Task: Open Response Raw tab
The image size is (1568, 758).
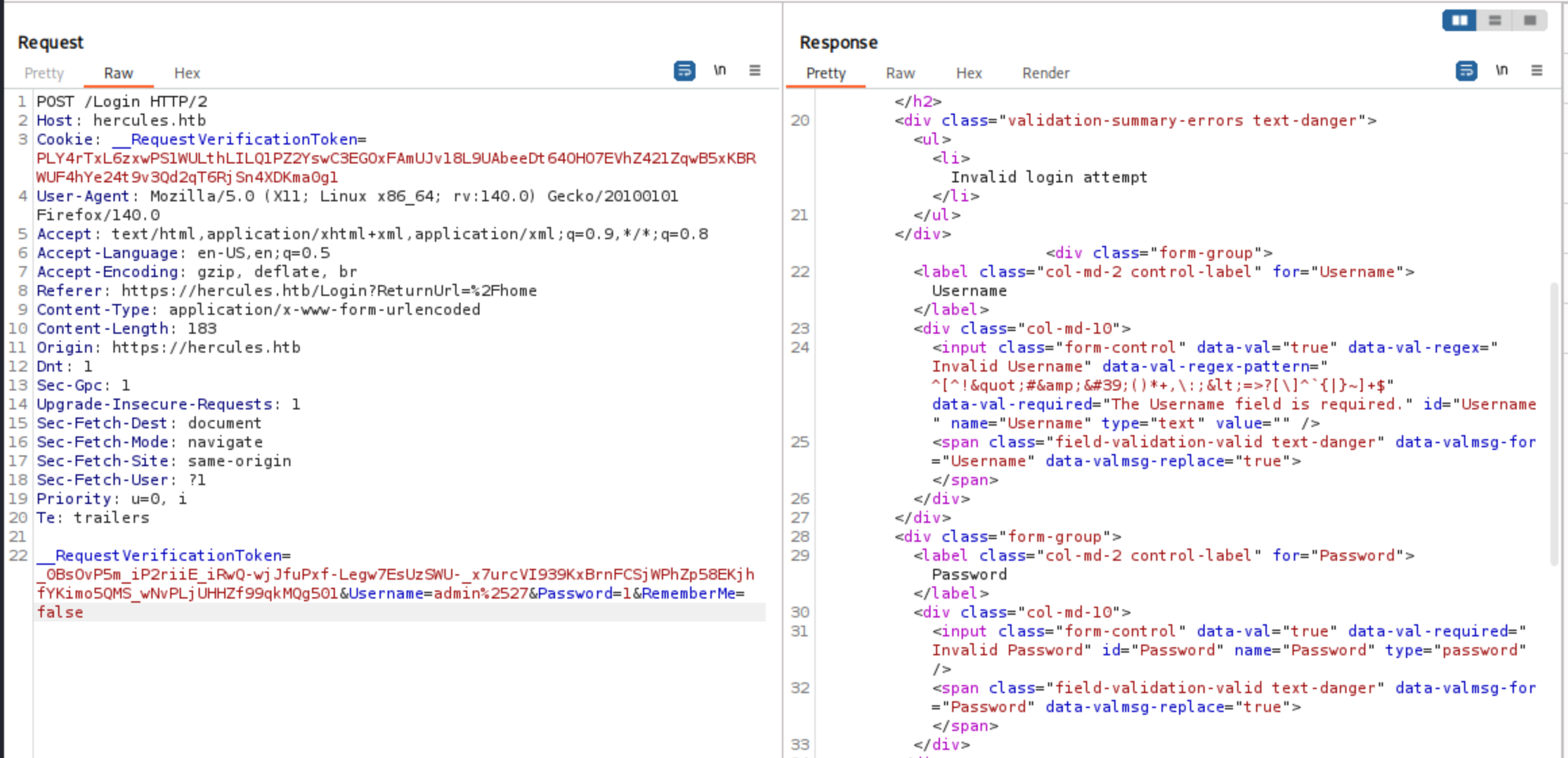Action: point(900,73)
